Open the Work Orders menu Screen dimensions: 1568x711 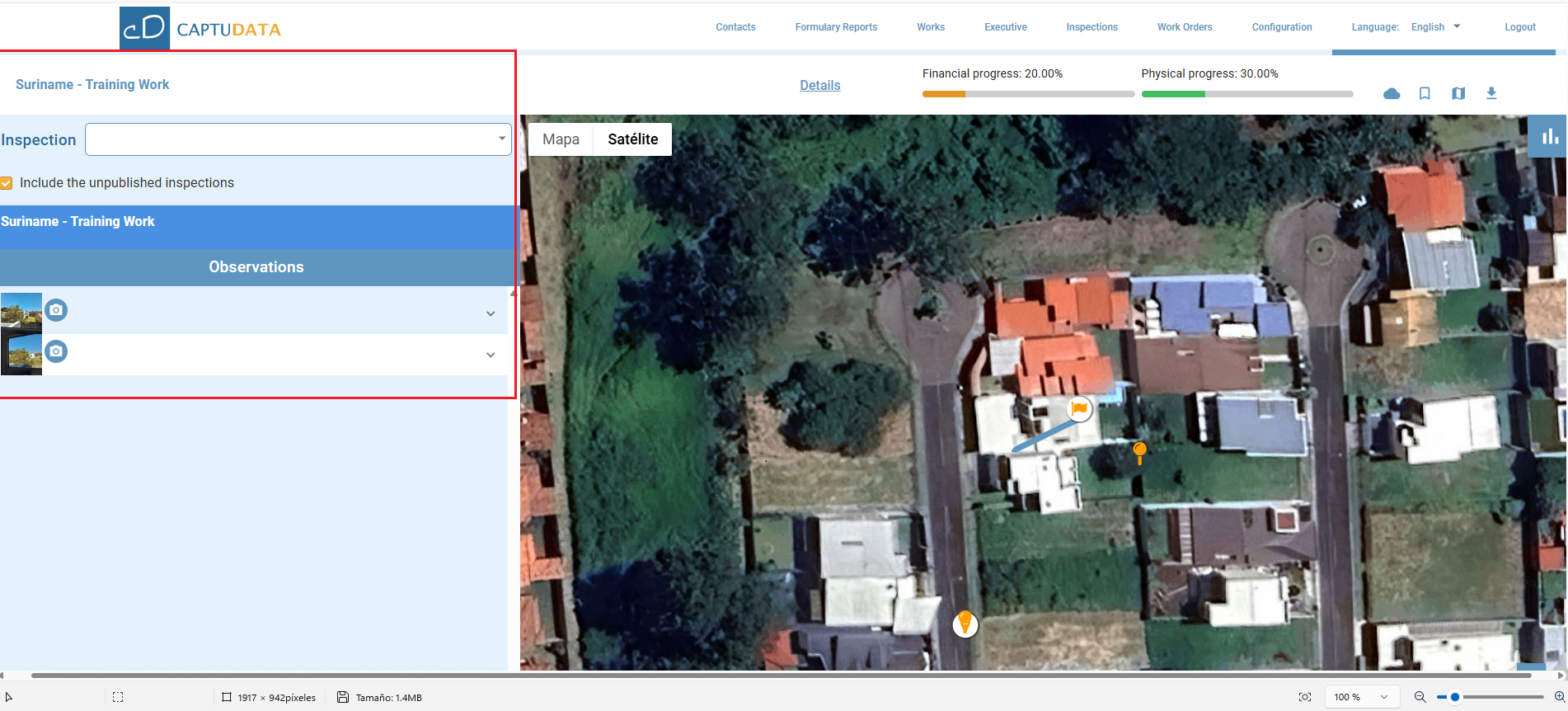(x=1184, y=27)
